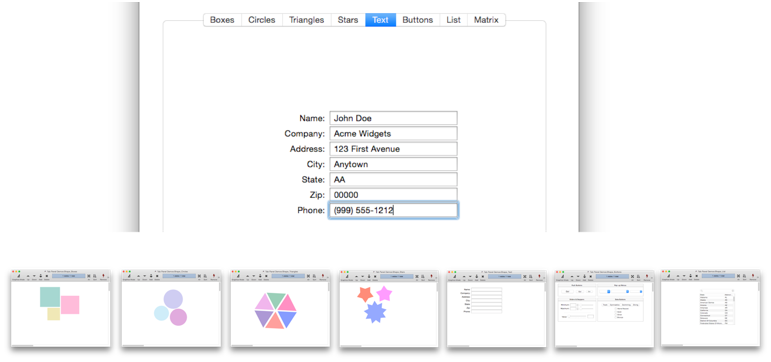Open the thumbnail window showing three circles
This screenshot has height=362, width=771.
(x=171, y=308)
